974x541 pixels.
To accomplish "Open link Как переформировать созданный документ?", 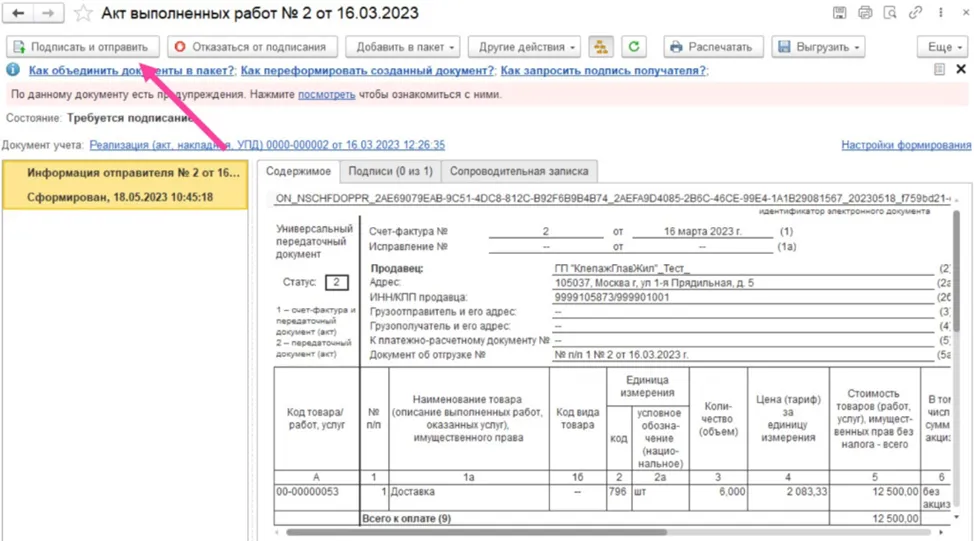I will pyautogui.click(x=367, y=70).
